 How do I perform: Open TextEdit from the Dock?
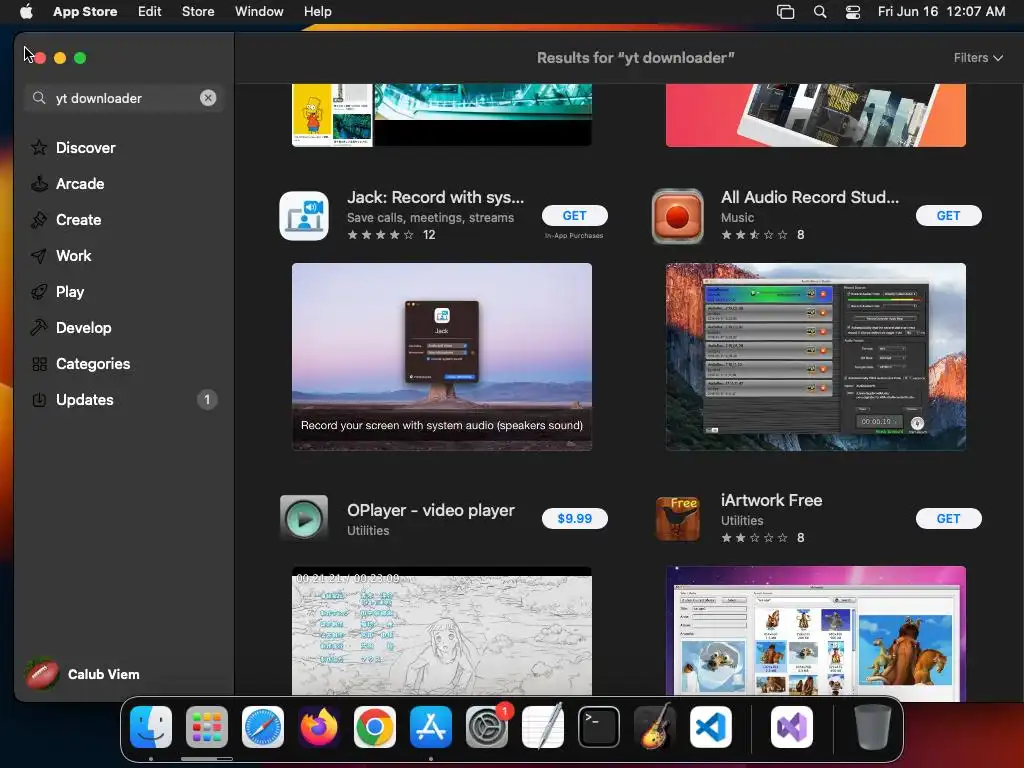click(x=543, y=727)
